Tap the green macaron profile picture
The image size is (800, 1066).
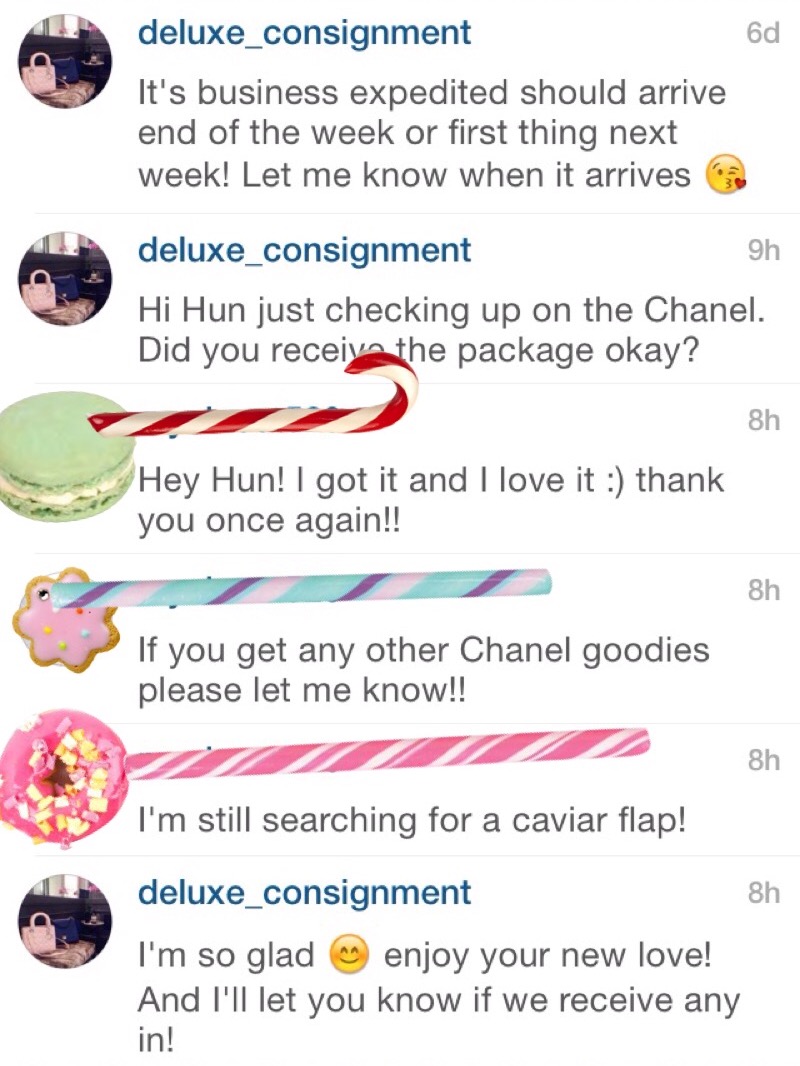(x=67, y=457)
